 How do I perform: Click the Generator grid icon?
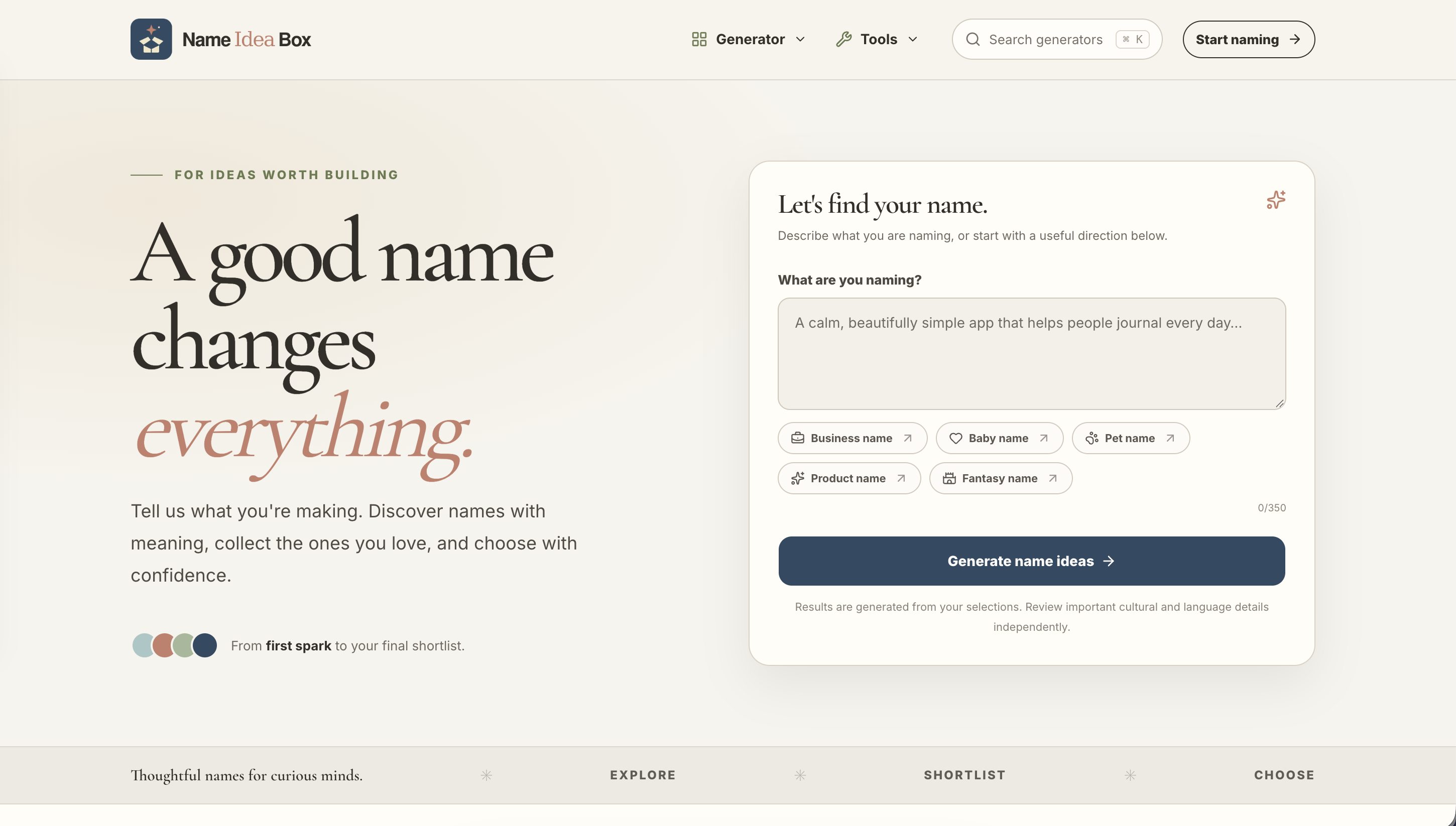pos(699,39)
